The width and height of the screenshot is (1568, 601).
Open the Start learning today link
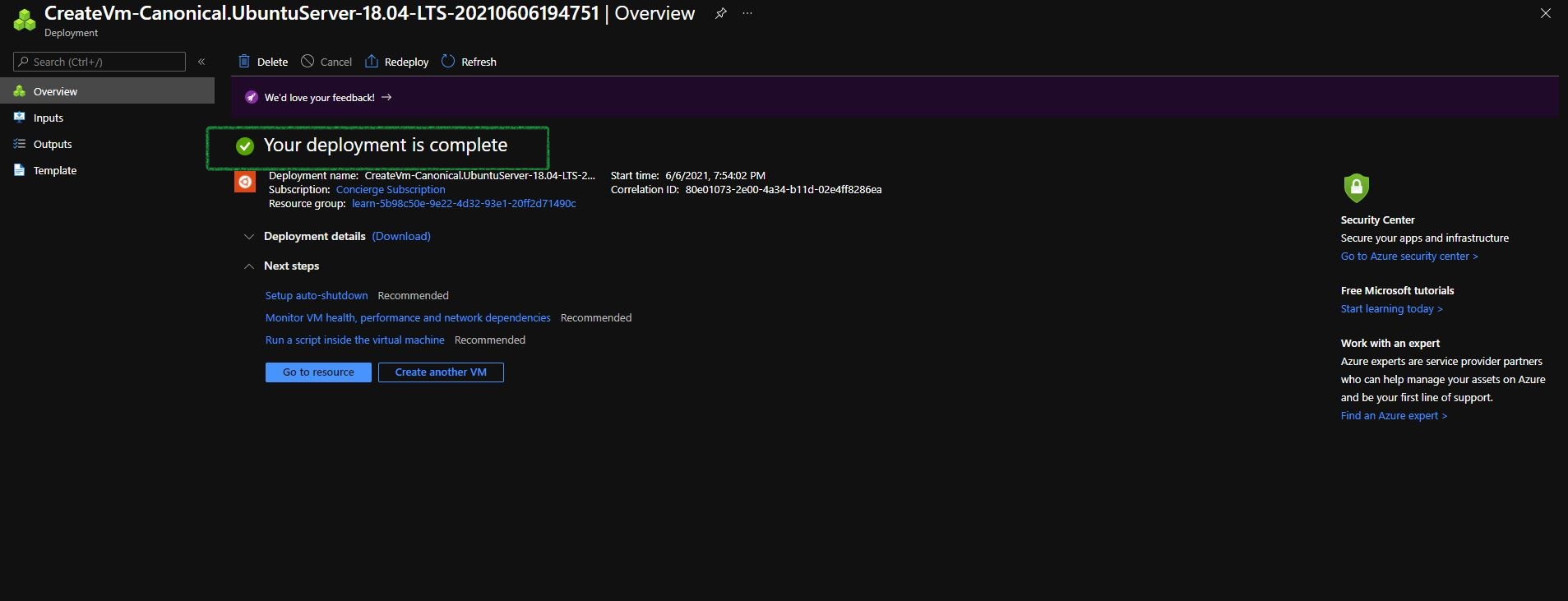(x=1392, y=308)
